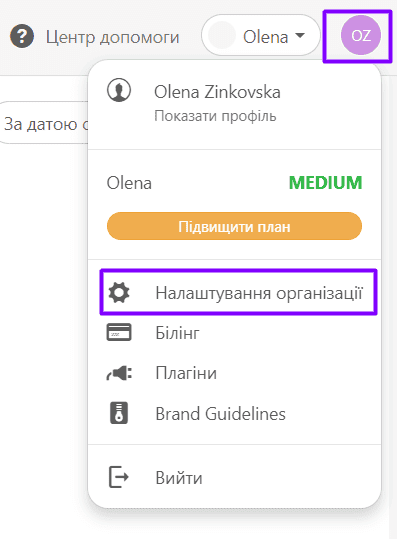
Task: Click the green MEDIUM plan label
Action: point(325,183)
